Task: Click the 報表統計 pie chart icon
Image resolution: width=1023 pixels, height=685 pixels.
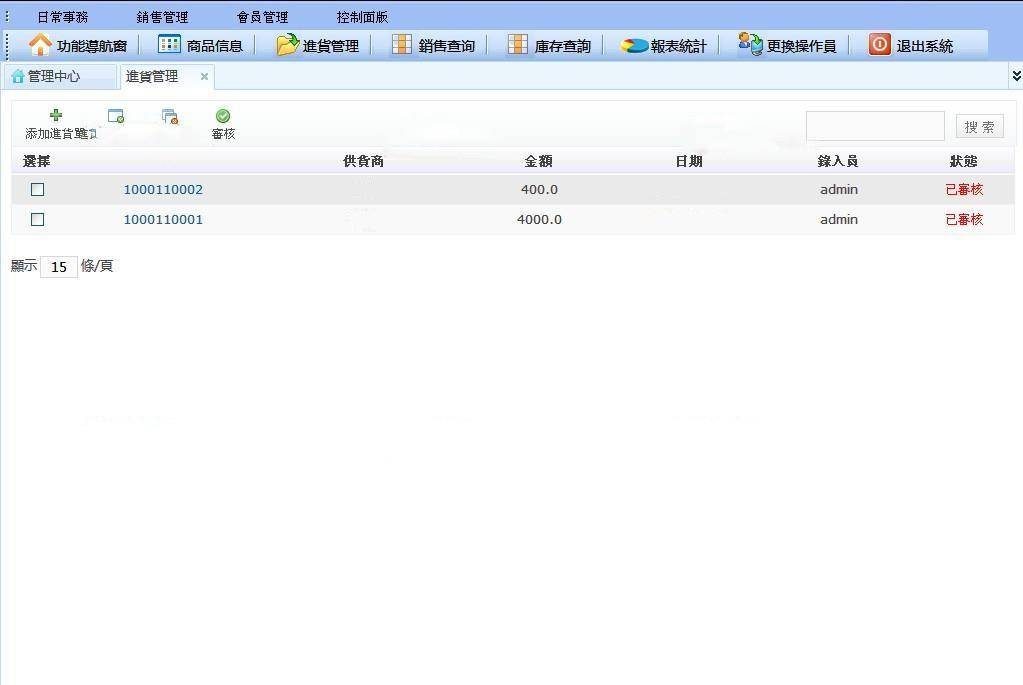Action: (x=634, y=46)
